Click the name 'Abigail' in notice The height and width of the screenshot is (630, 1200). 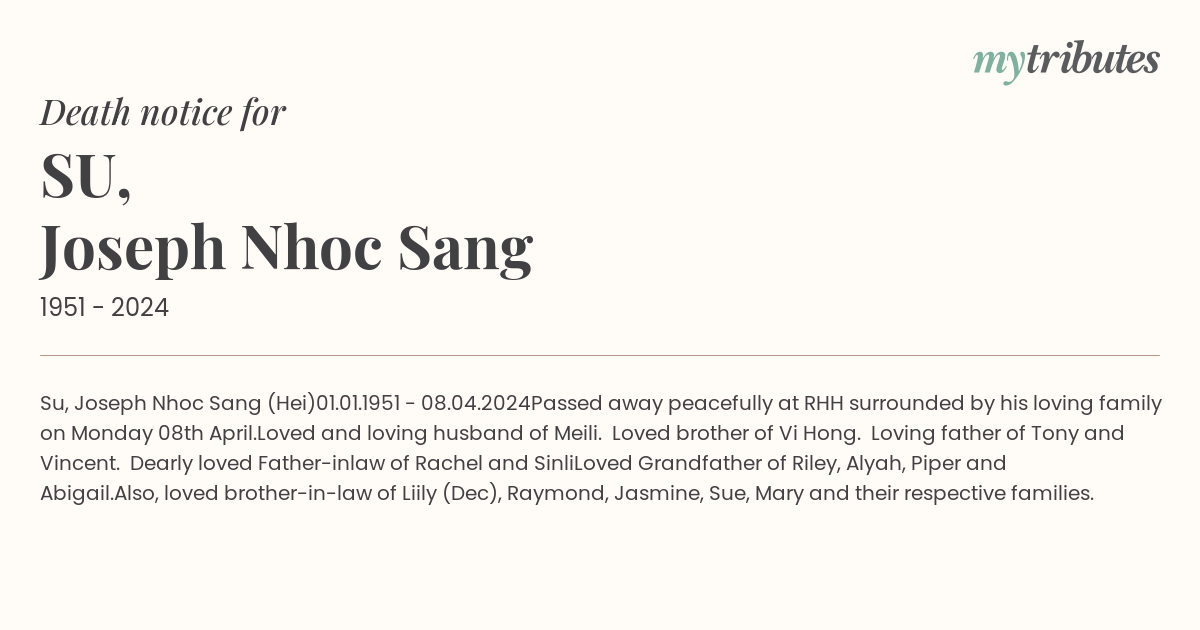pyautogui.click(x=74, y=494)
